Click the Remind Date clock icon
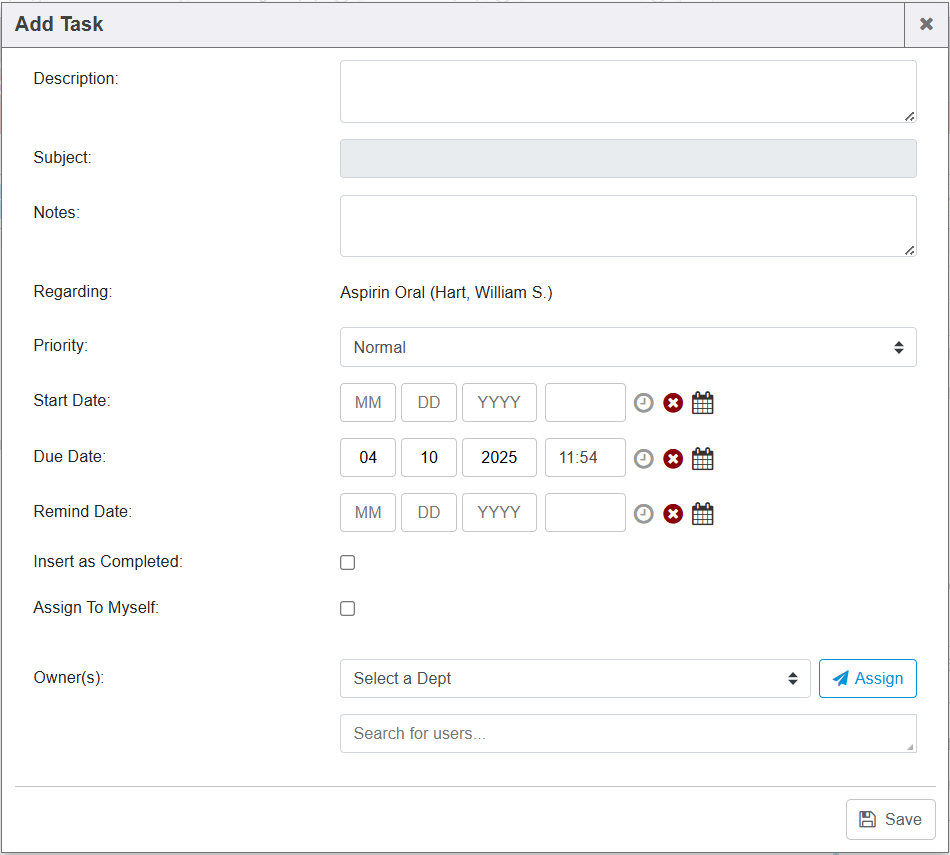This screenshot has width=950, height=855. (644, 513)
